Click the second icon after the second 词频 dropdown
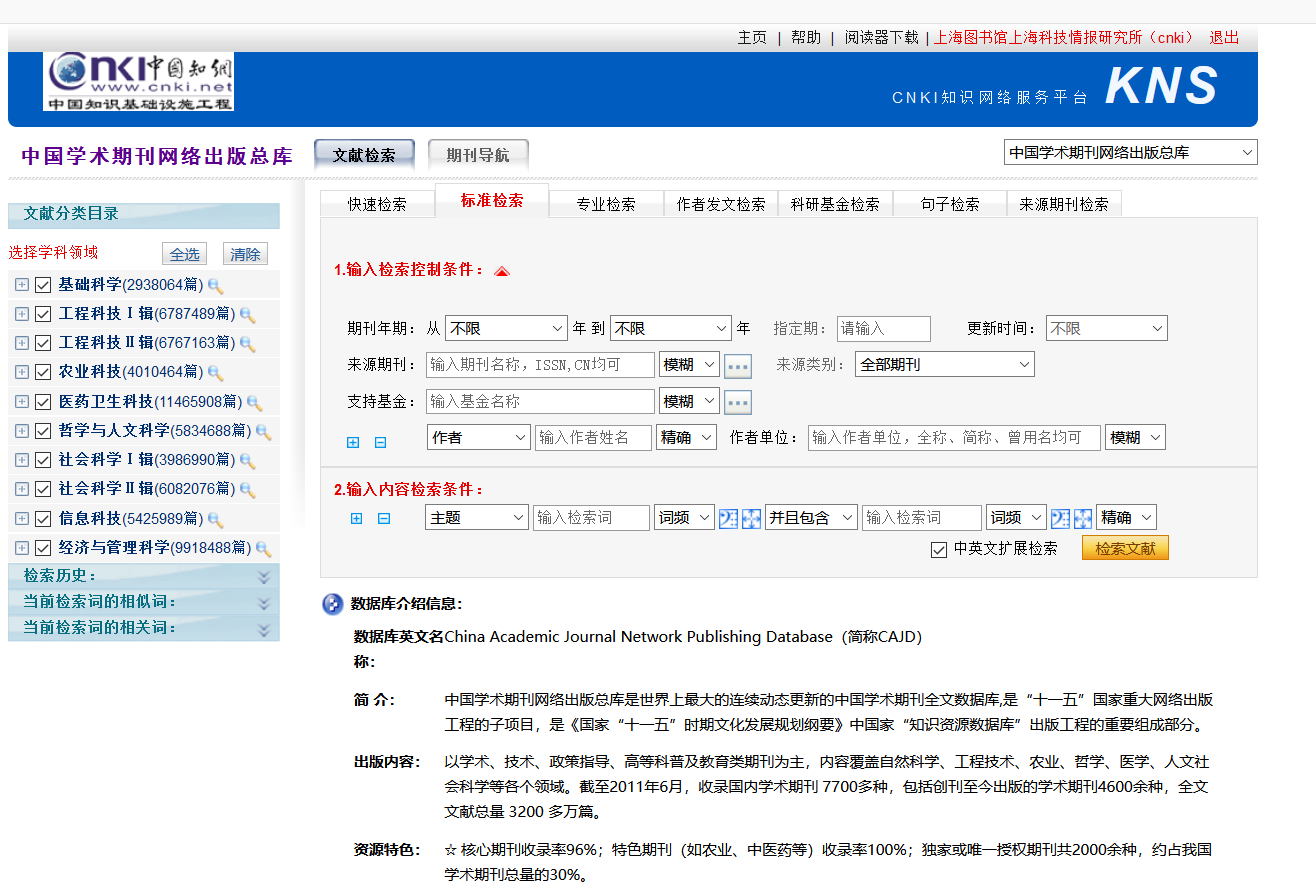Screen dimensions: 1316x896 pyautogui.click(x=1083, y=518)
